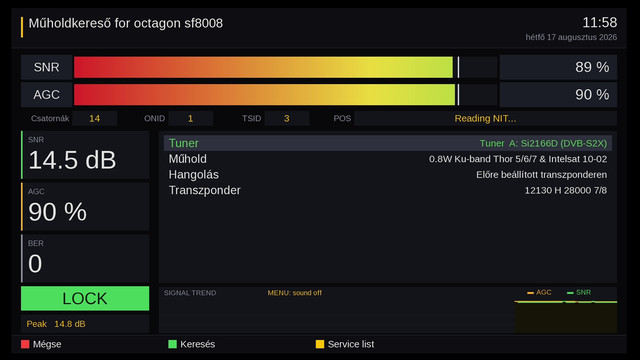Click the 14.5 dB SNR reading
This screenshot has width=640, height=360.
72,160
